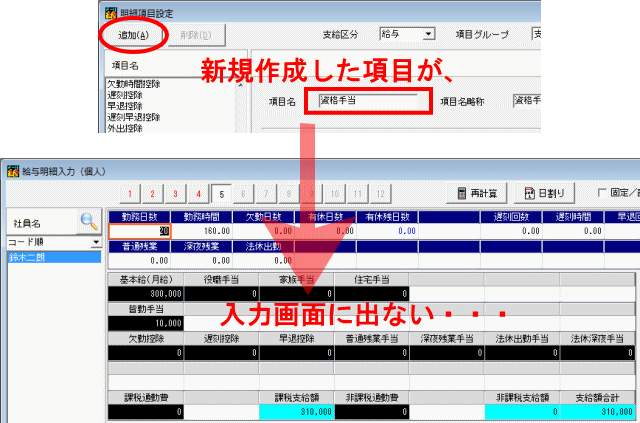Click the 勤務日数 value field
This screenshot has height=423, width=640.
point(140,231)
